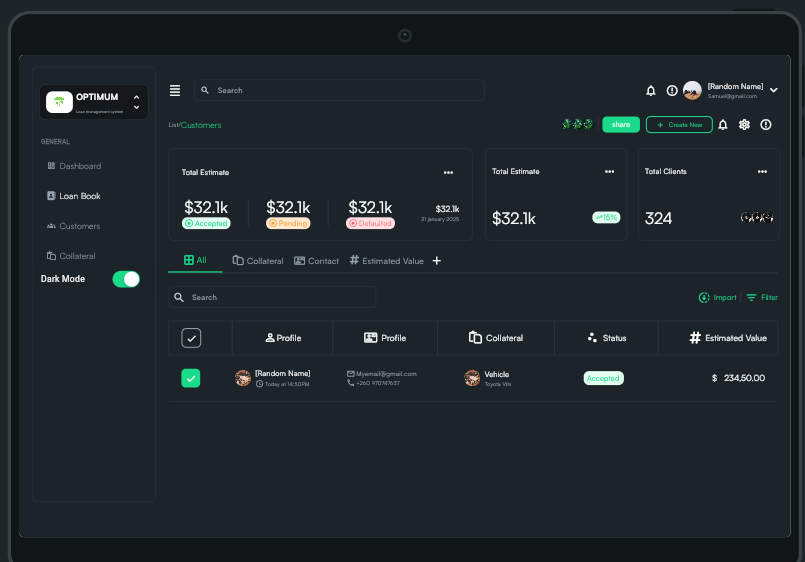
Task: Click the Mymail@gmail.com email cell
Action: click(x=381, y=374)
